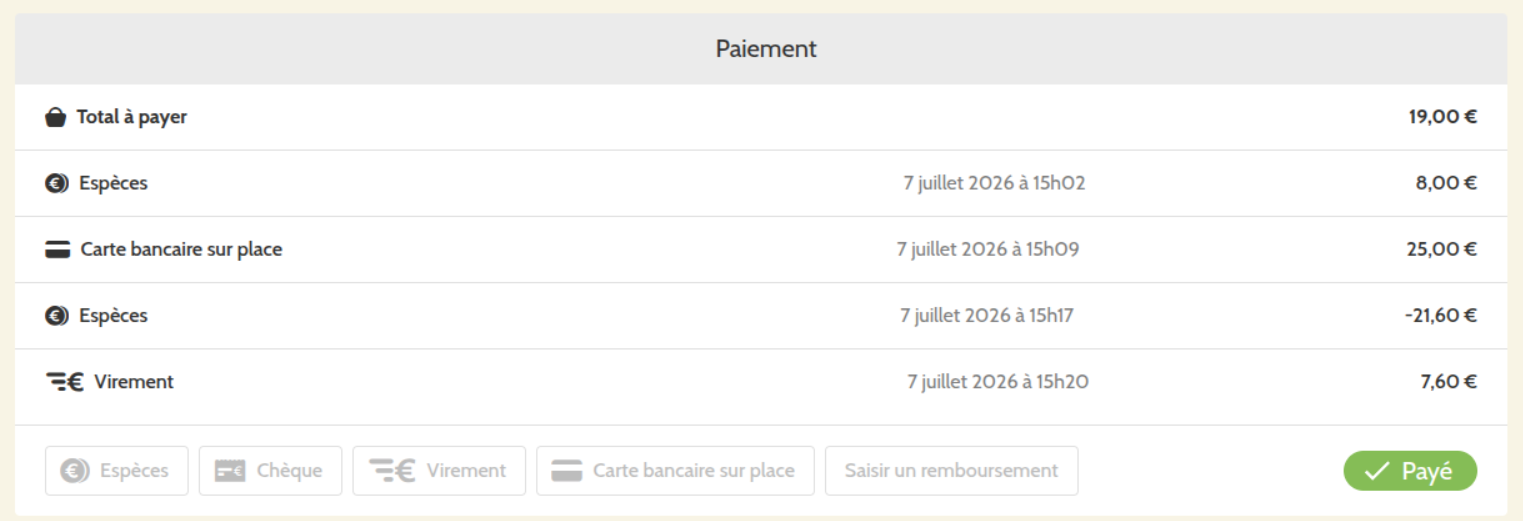Click the cheque icon in the Chèque button

(x=230, y=471)
